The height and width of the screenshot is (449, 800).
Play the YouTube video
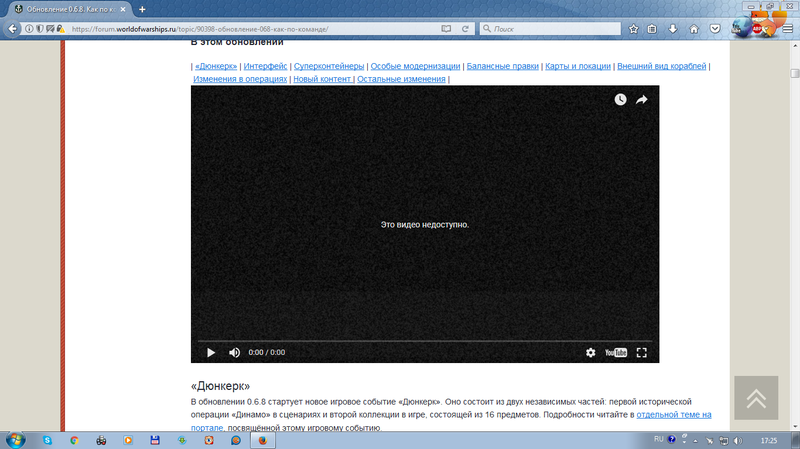point(211,353)
